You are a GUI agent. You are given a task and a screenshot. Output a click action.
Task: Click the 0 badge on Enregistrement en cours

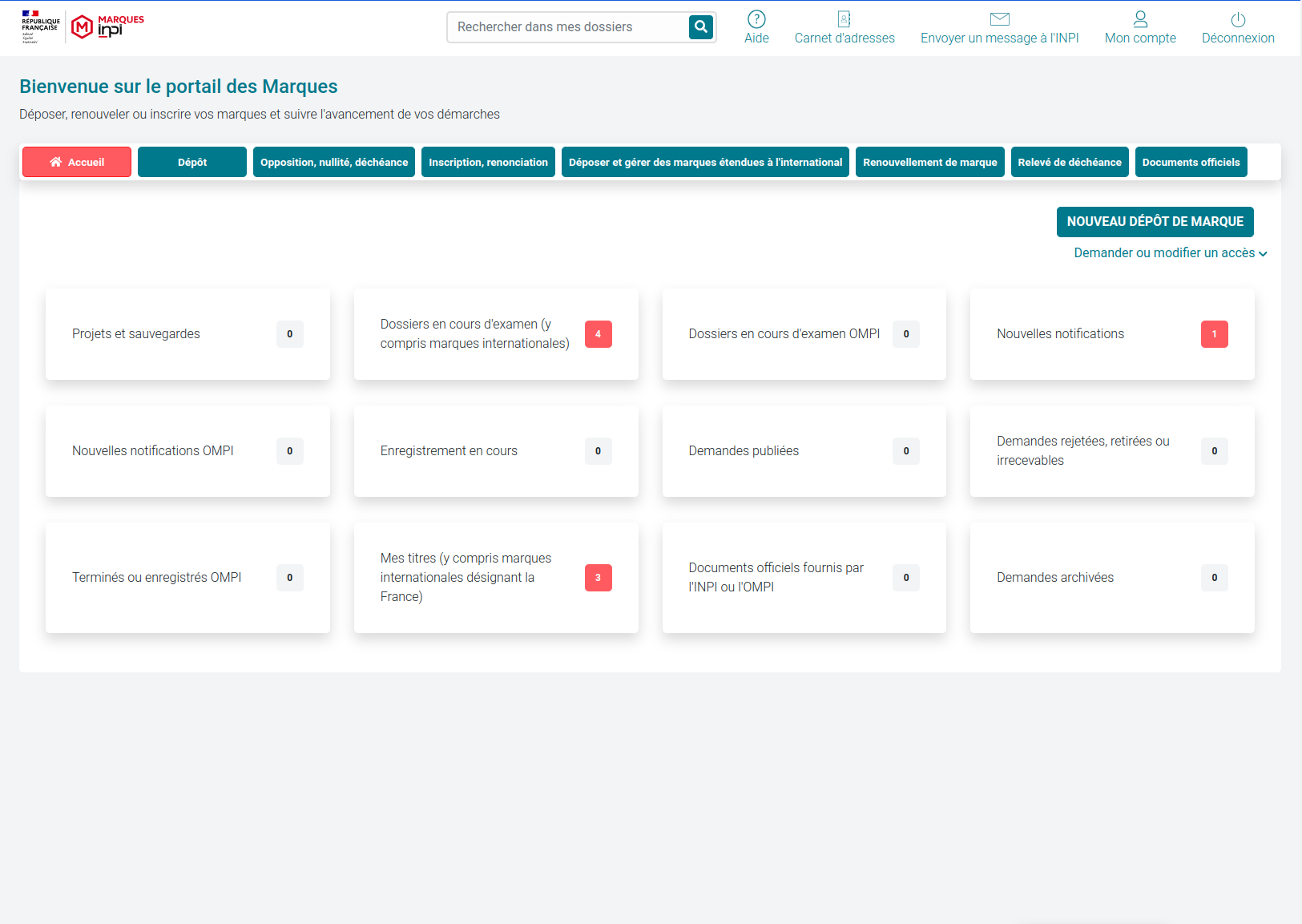click(x=598, y=451)
